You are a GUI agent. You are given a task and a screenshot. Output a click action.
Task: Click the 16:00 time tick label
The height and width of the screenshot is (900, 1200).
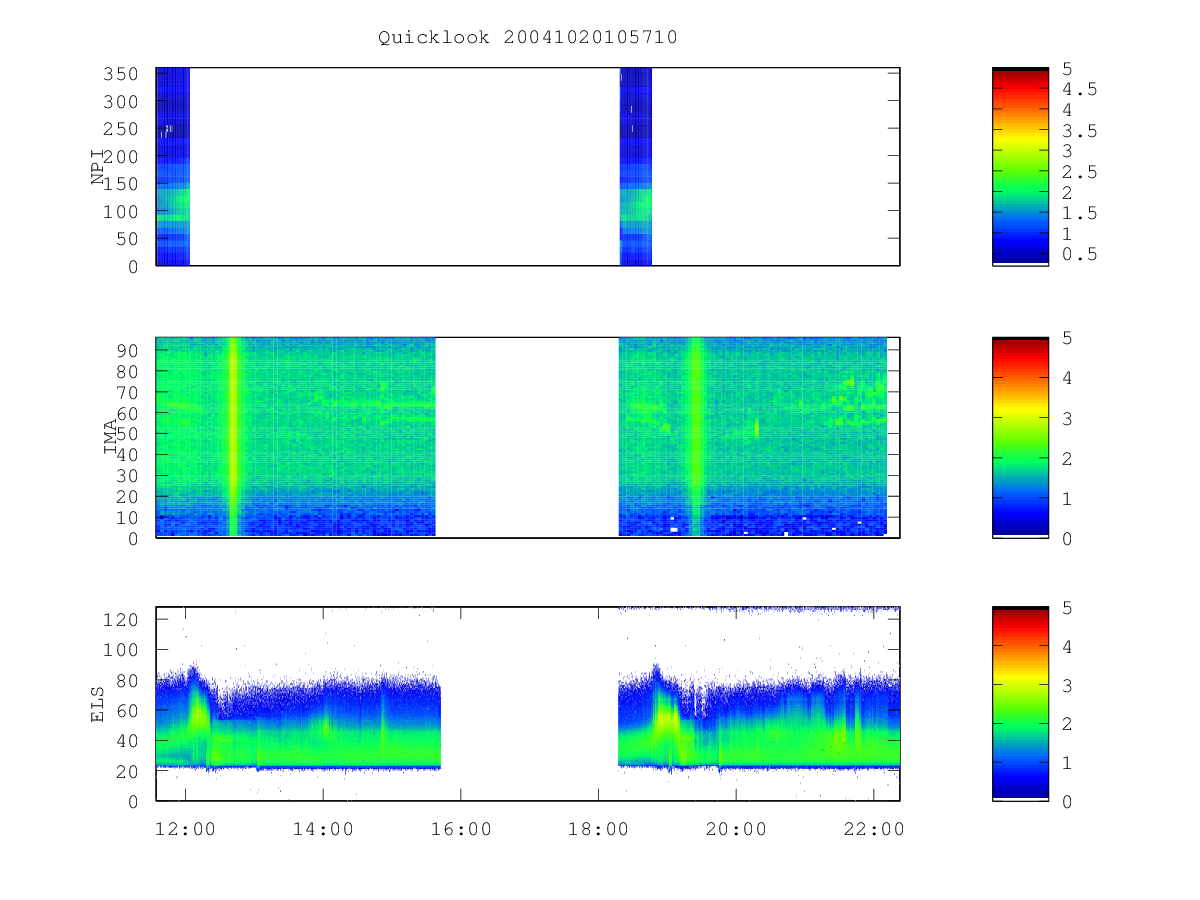pos(461,829)
